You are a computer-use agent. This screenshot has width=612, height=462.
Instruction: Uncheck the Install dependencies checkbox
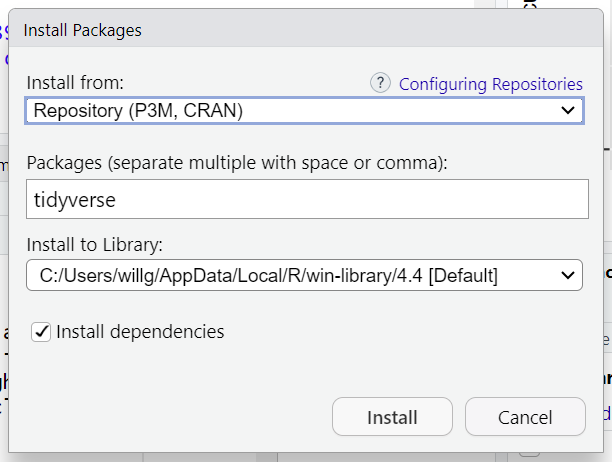[x=41, y=332]
